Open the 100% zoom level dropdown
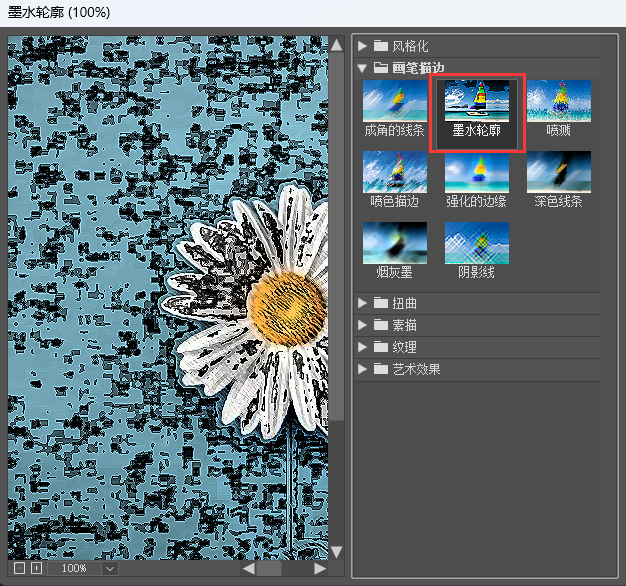This screenshot has width=626, height=586. pos(109,568)
